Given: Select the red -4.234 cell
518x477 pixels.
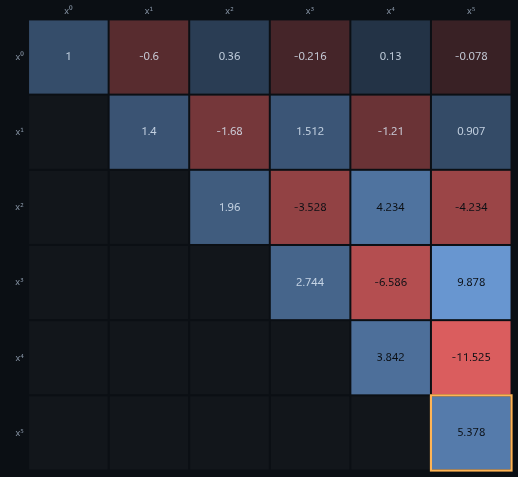Looking at the screenshot, I should point(471,207).
